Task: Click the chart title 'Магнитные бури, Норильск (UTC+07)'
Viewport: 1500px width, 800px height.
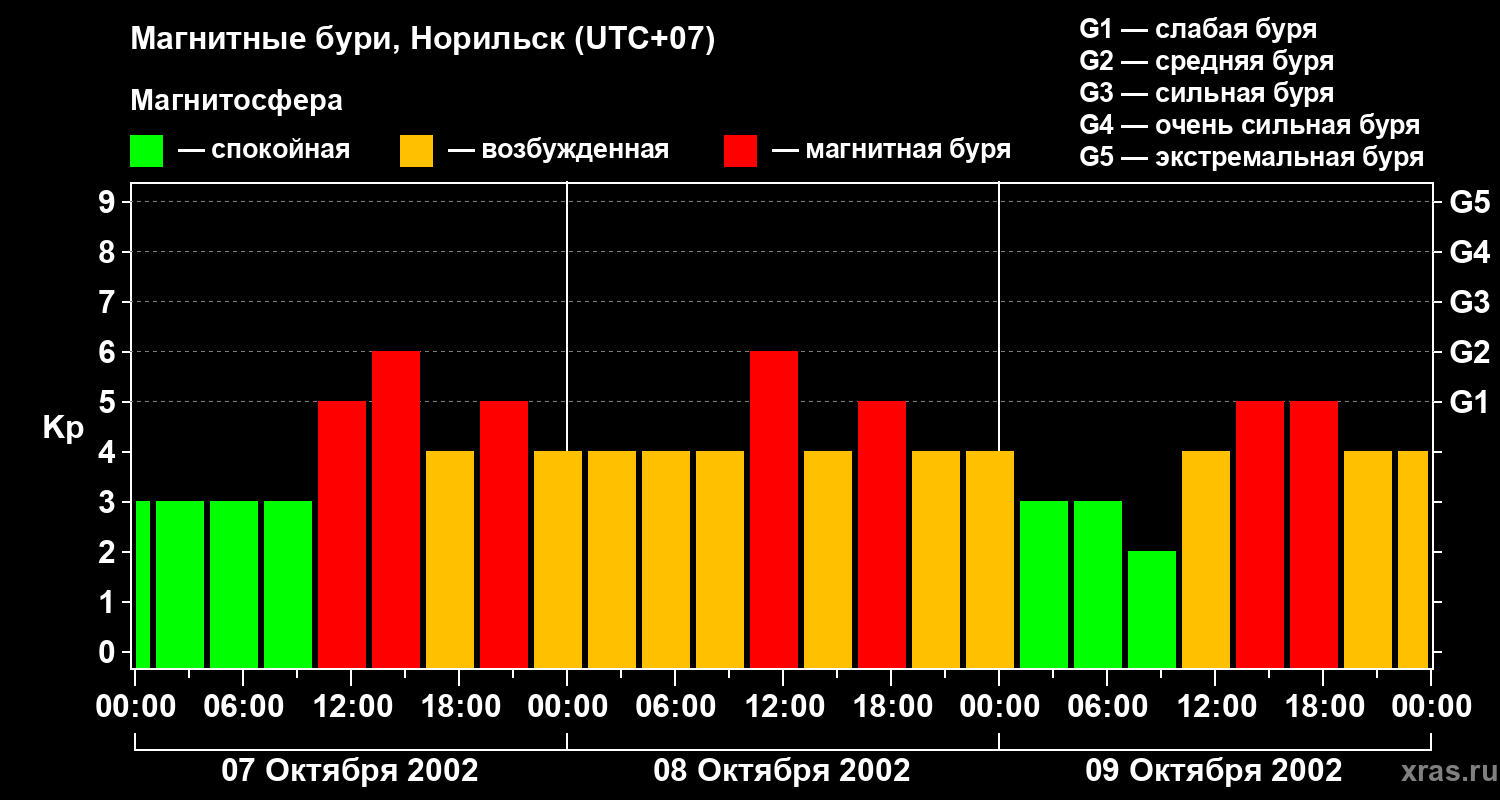Action: pyautogui.click(x=423, y=40)
